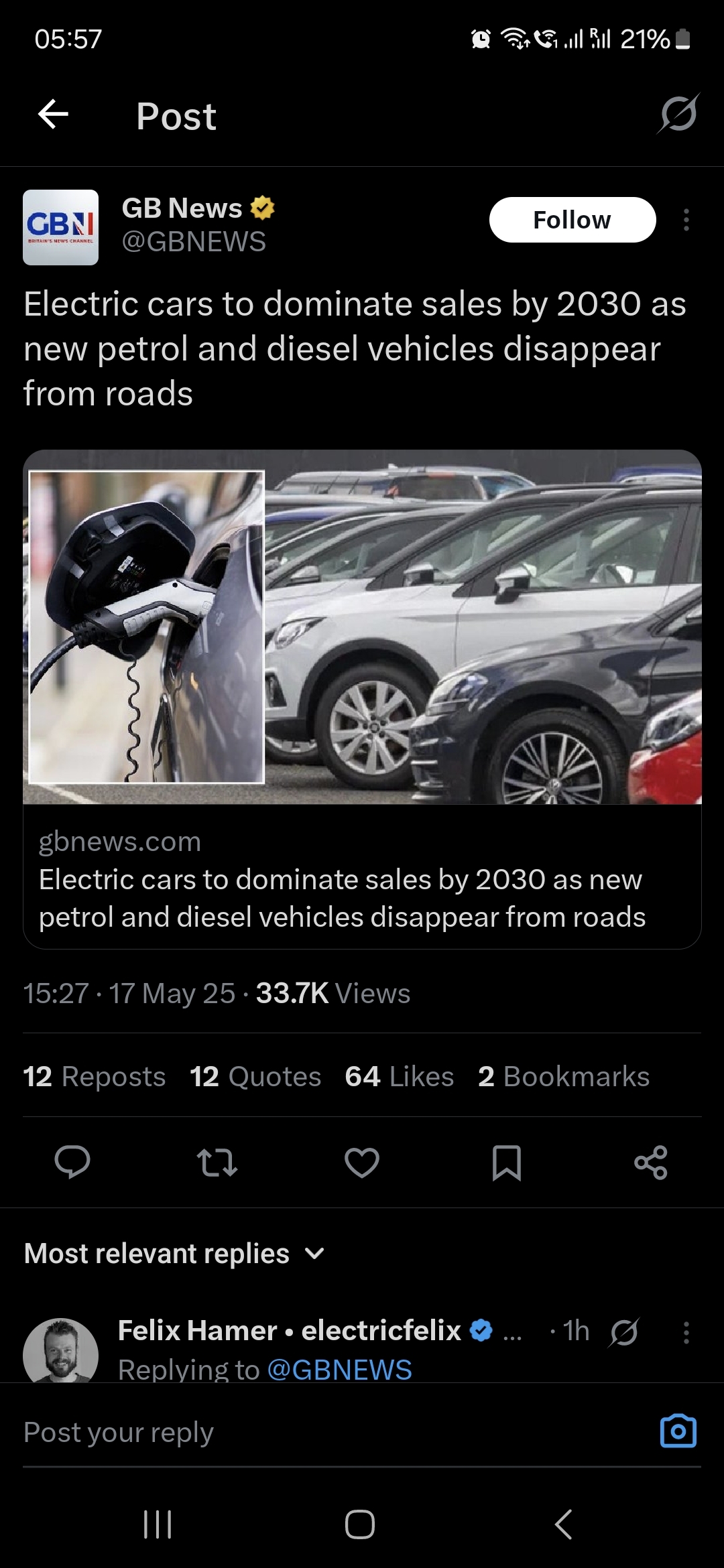Image resolution: width=724 pixels, height=1568 pixels.
Task: Tap the camera icon in the reply bar
Action: pos(678,1431)
